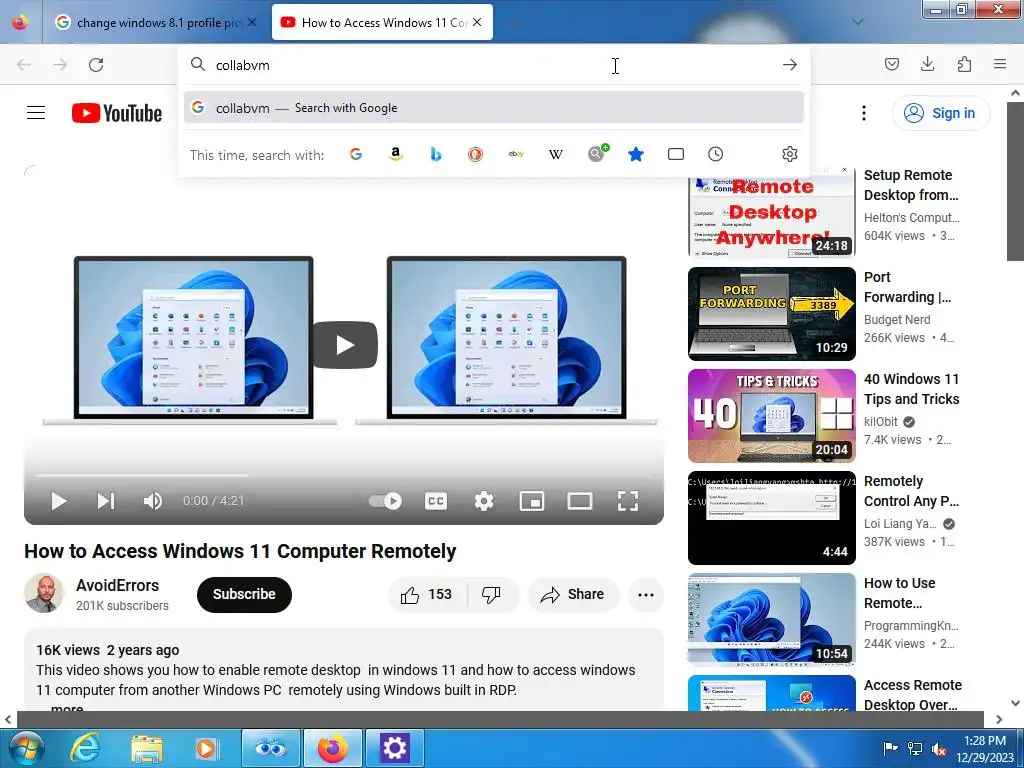Open Windows Media Player taskbar icon
The width and height of the screenshot is (1024, 768).
click(x=206, y=748)
